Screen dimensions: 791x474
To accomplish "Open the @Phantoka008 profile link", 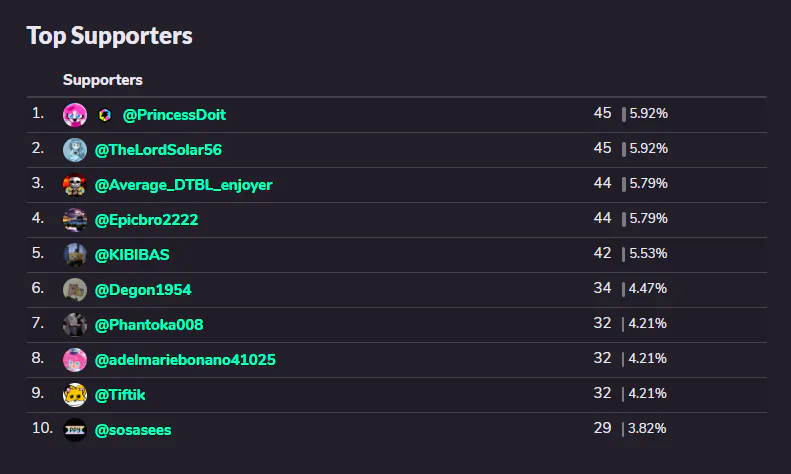I will click(149, 325).
